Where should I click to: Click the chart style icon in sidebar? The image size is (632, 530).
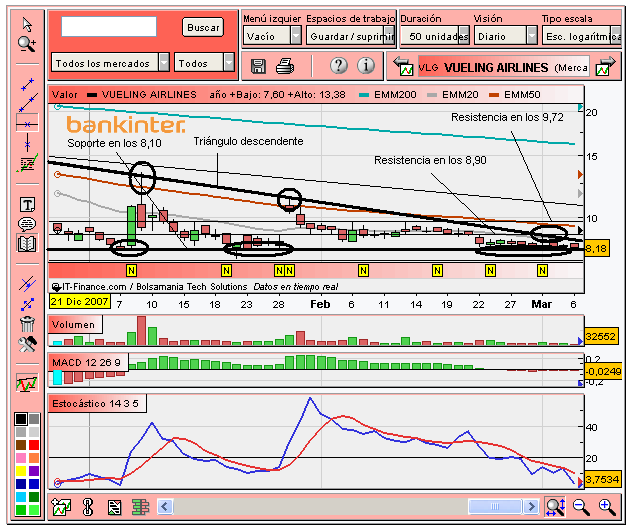[x=27, y=382]
